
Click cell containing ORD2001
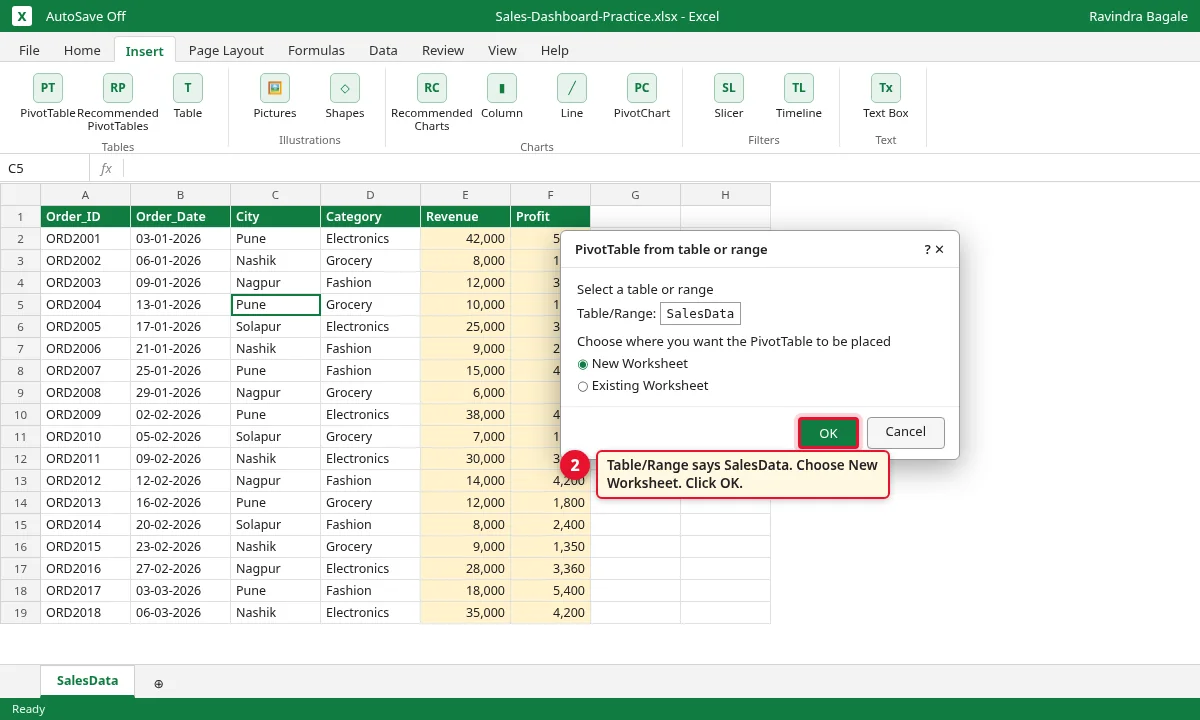(x=85, y=238)
